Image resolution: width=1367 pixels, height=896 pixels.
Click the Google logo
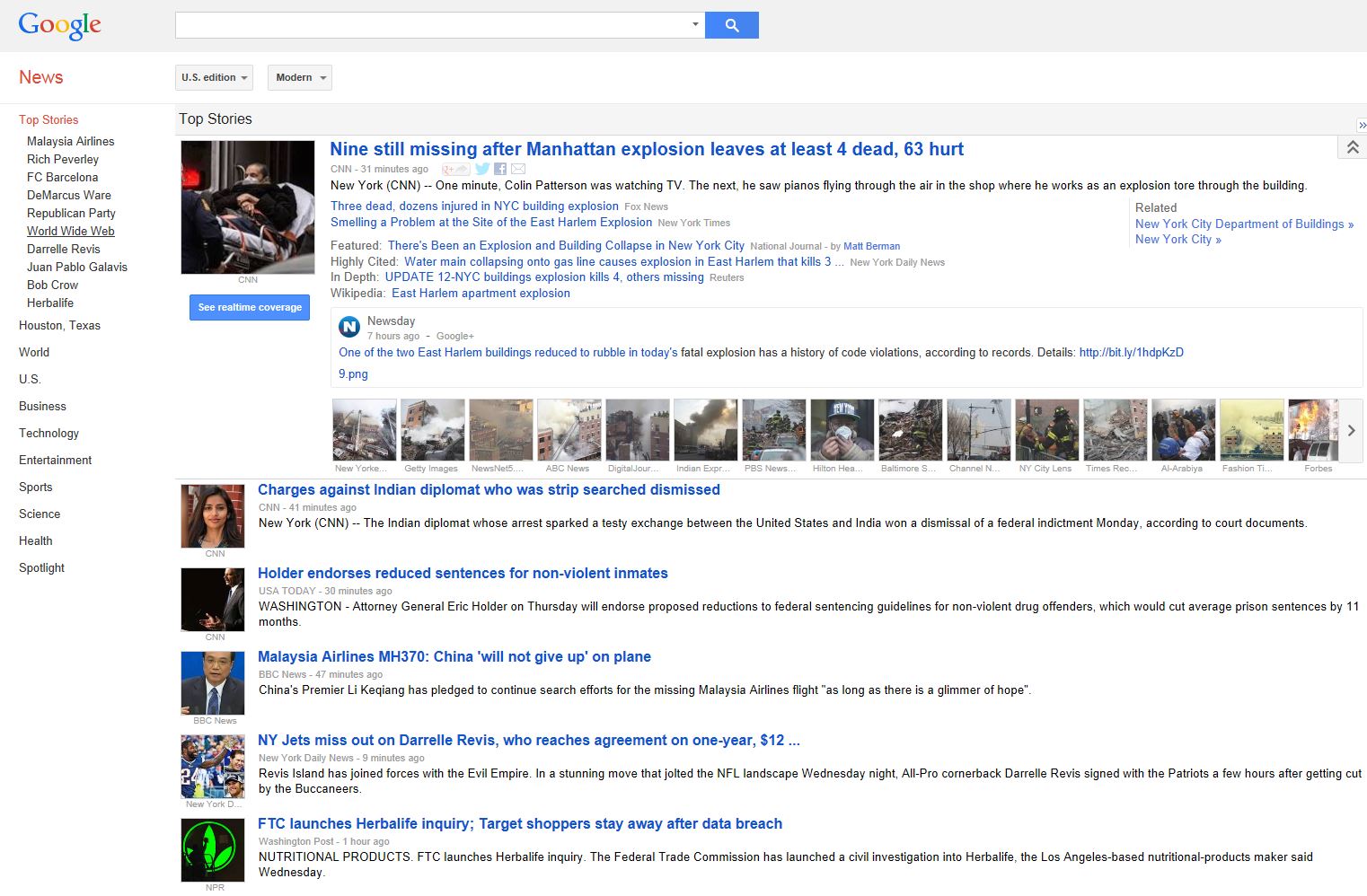pyautogui.click(x=59, y=25)
